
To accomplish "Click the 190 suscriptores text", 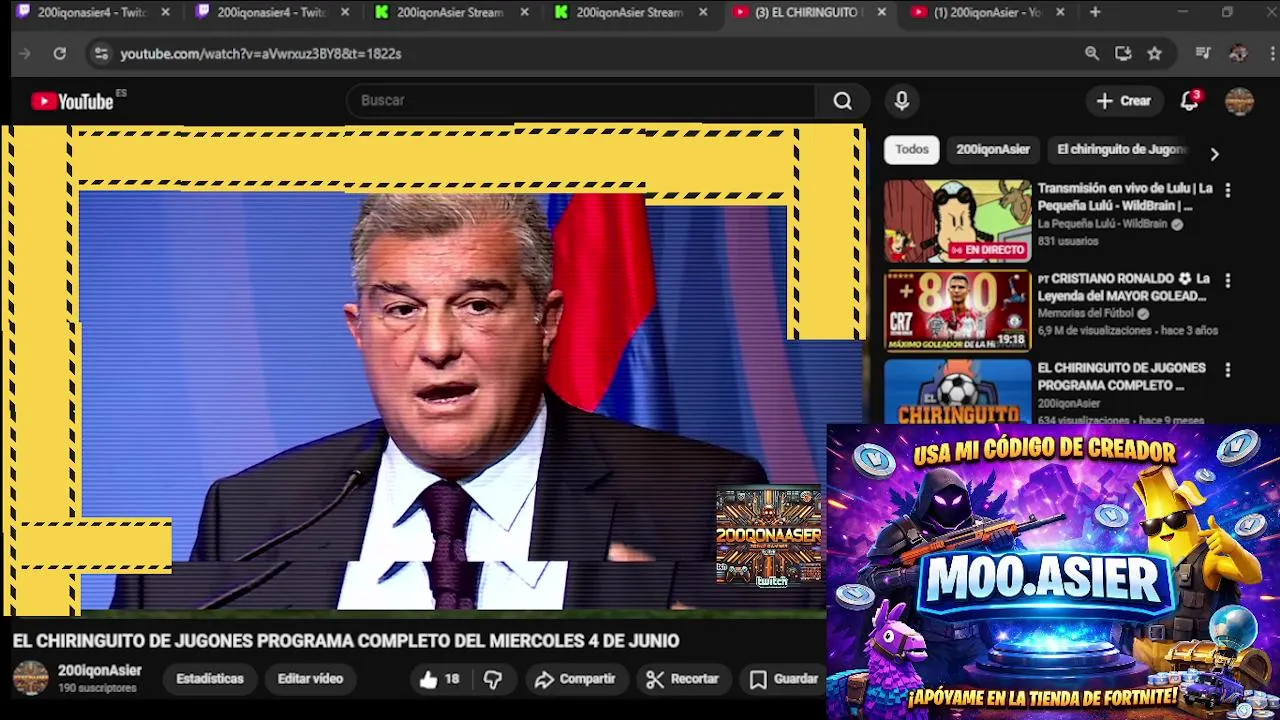I will [x=97, y=689].
